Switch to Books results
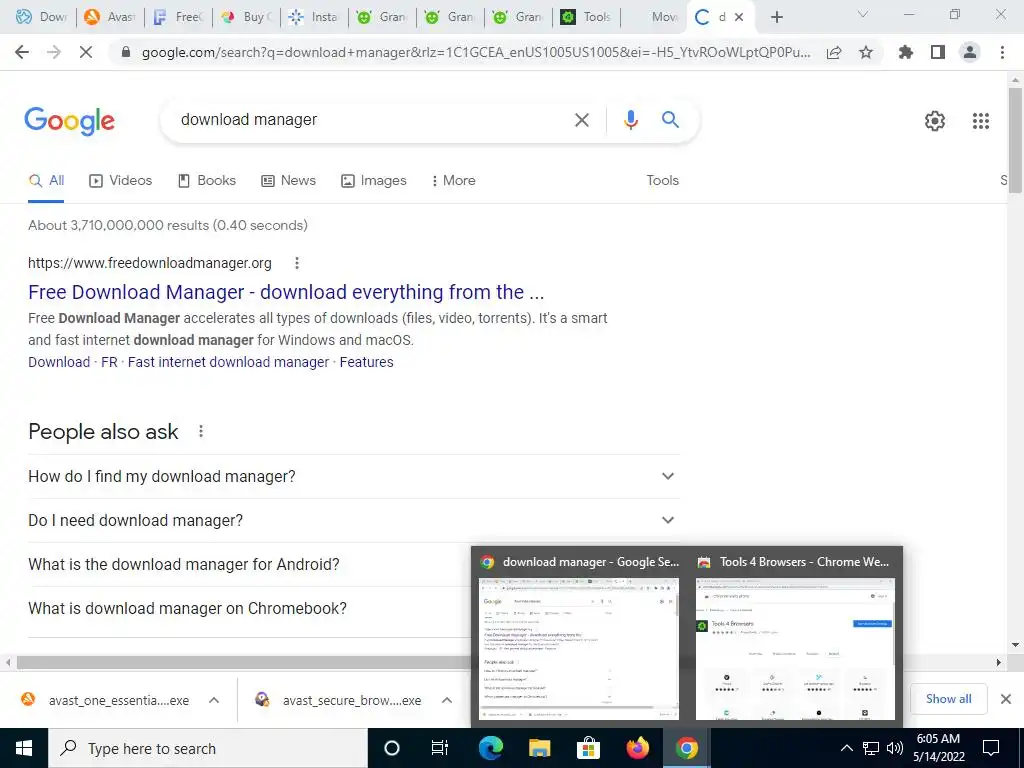The width and height of the screenshot is (1024, 768). (207, 181)
